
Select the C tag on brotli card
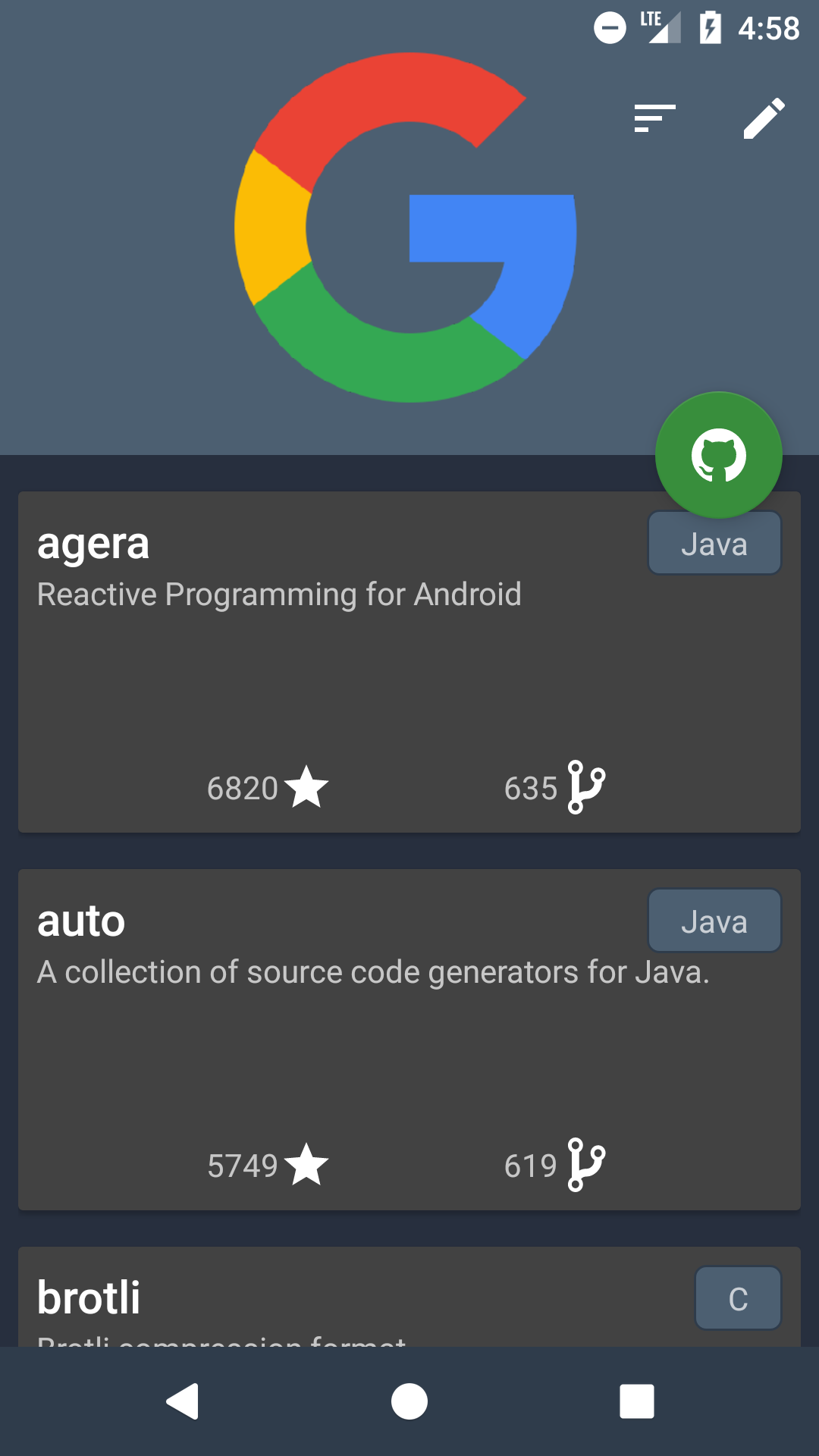[x=738, y=1298]
